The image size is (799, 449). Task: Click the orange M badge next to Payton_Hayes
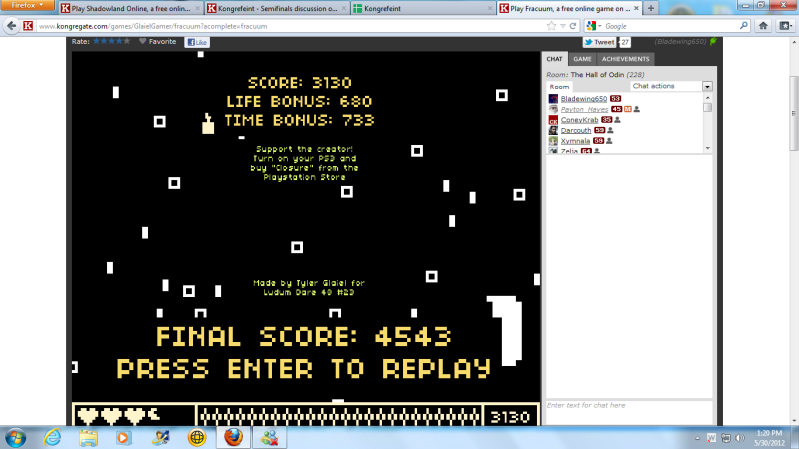pyautogui.click(x=628, y=109)
